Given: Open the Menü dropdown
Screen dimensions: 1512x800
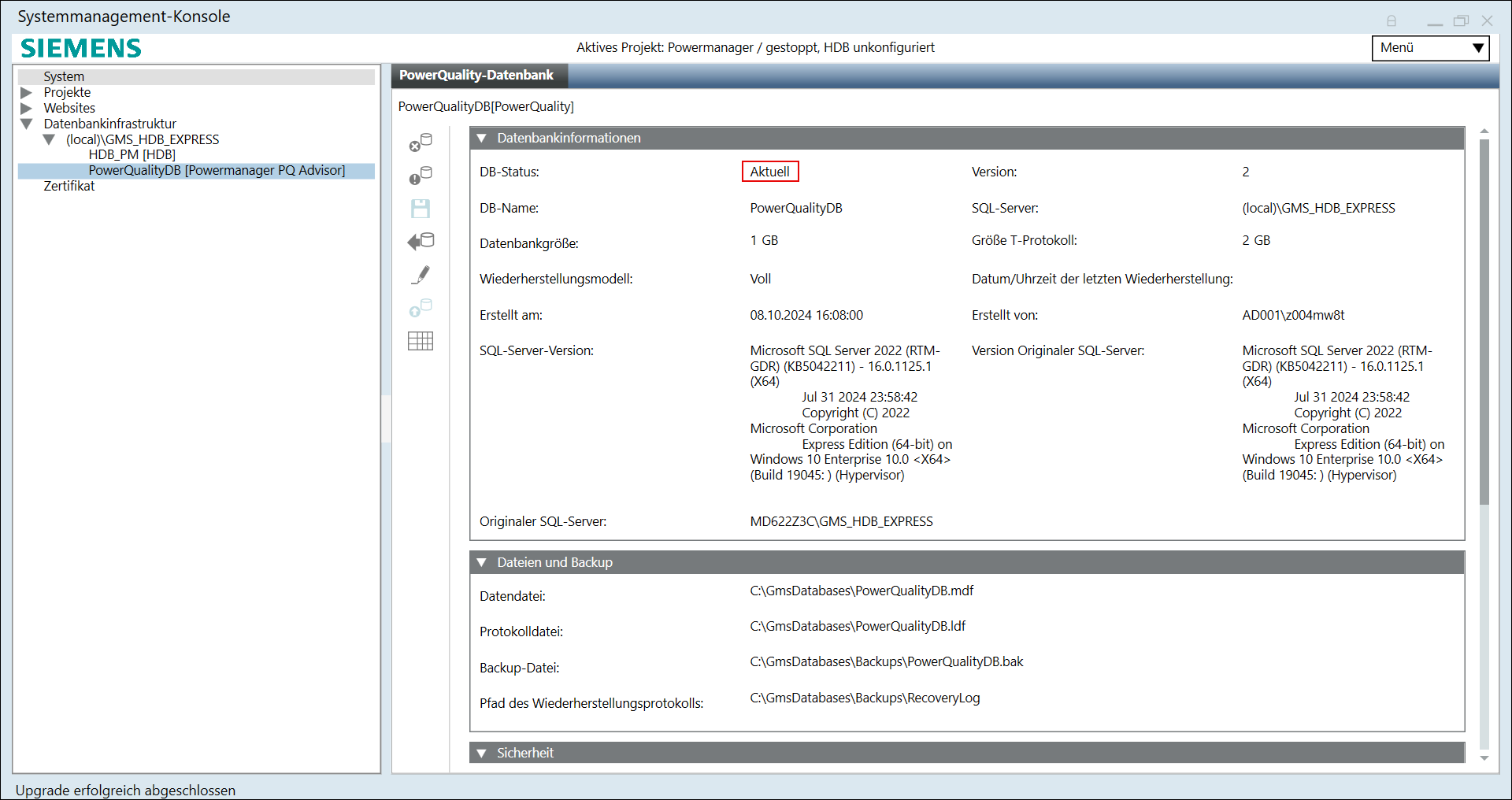Looking at the screenshot, I should [x=1430, y=48].
